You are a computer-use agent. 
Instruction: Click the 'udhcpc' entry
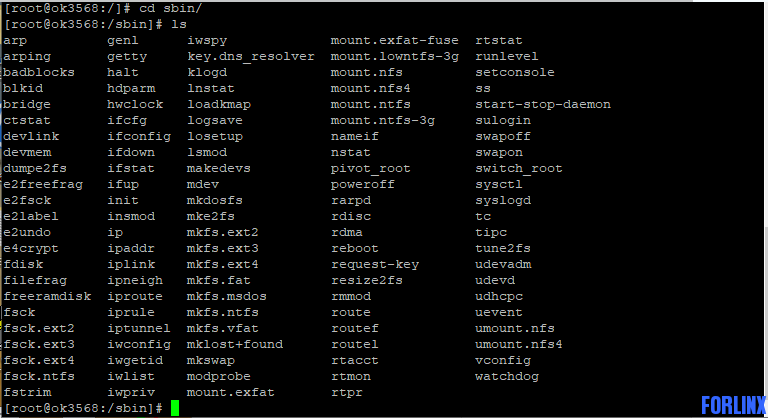click(x=499, y=296)
